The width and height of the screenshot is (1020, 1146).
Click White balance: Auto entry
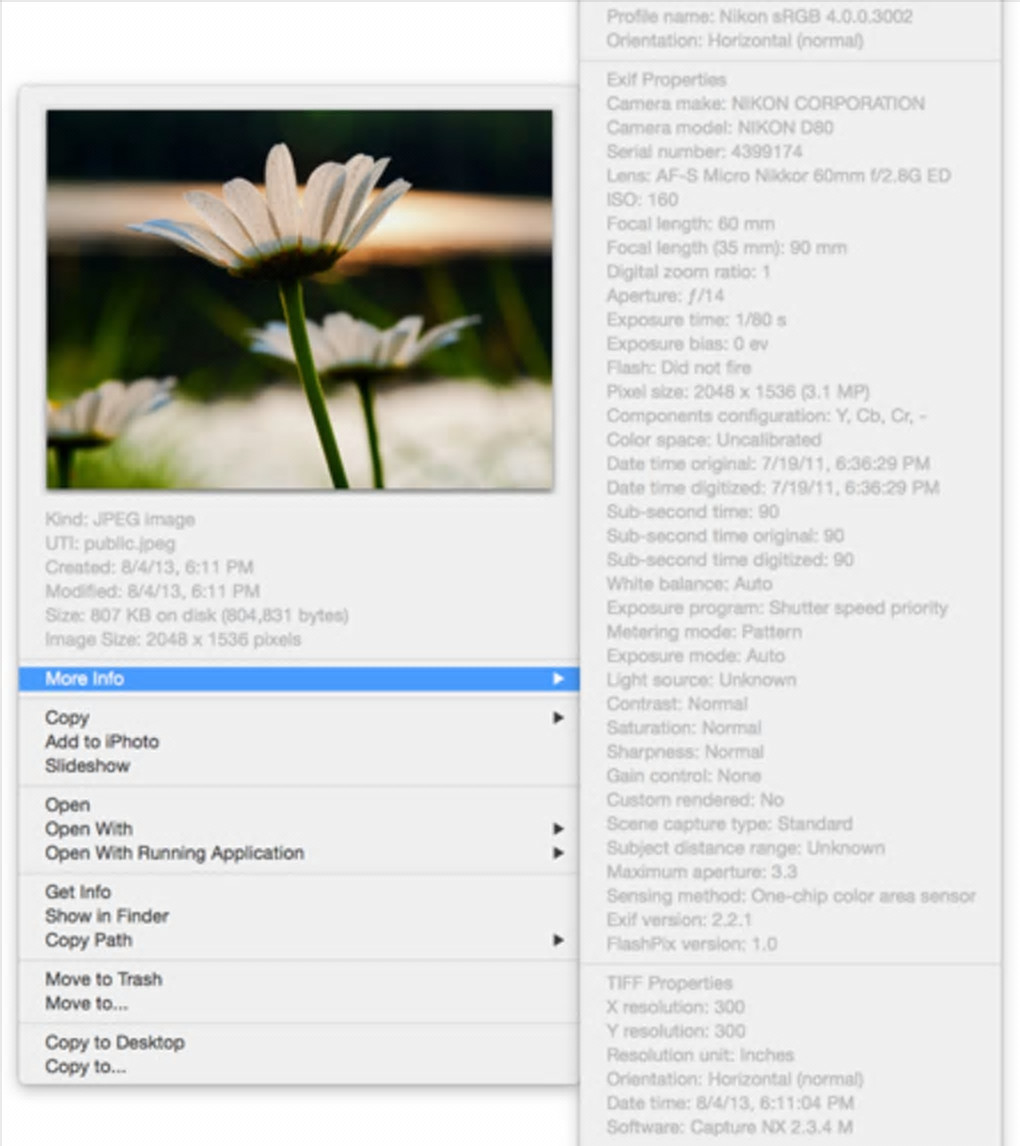pyautogui.click(x=689, y=584)
